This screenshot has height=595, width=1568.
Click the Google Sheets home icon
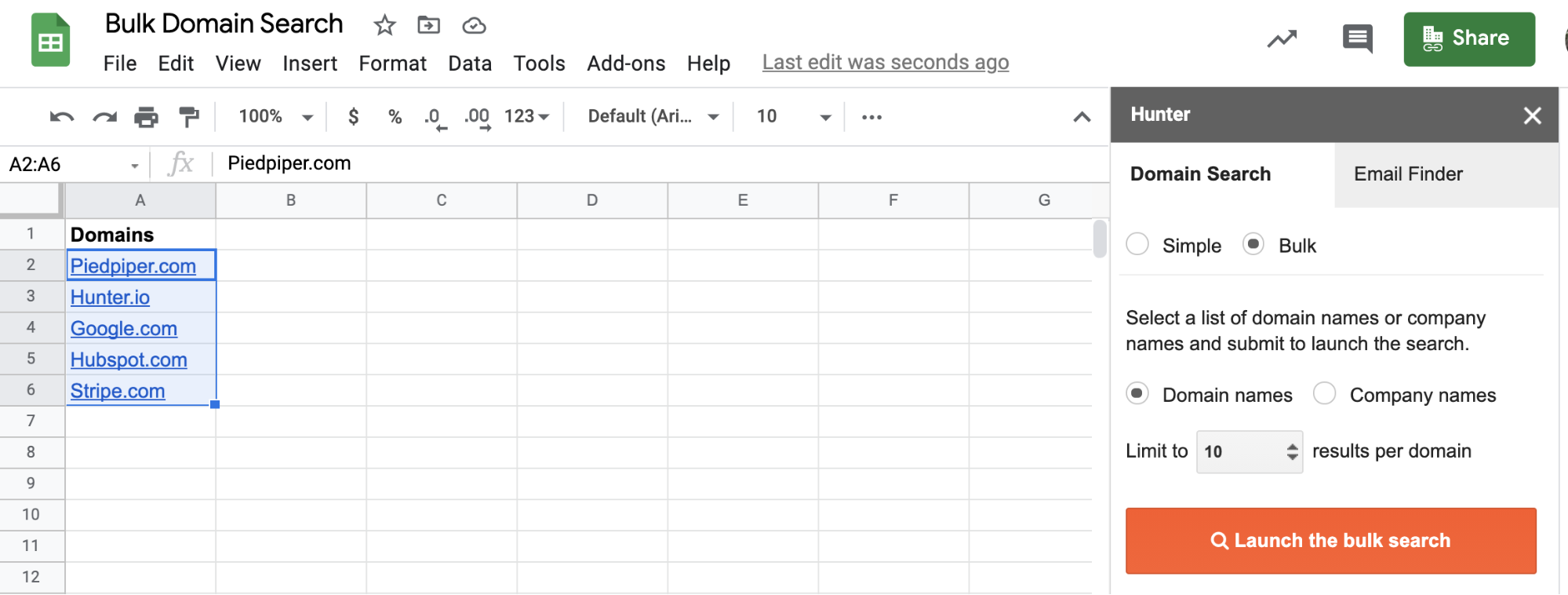50,40
